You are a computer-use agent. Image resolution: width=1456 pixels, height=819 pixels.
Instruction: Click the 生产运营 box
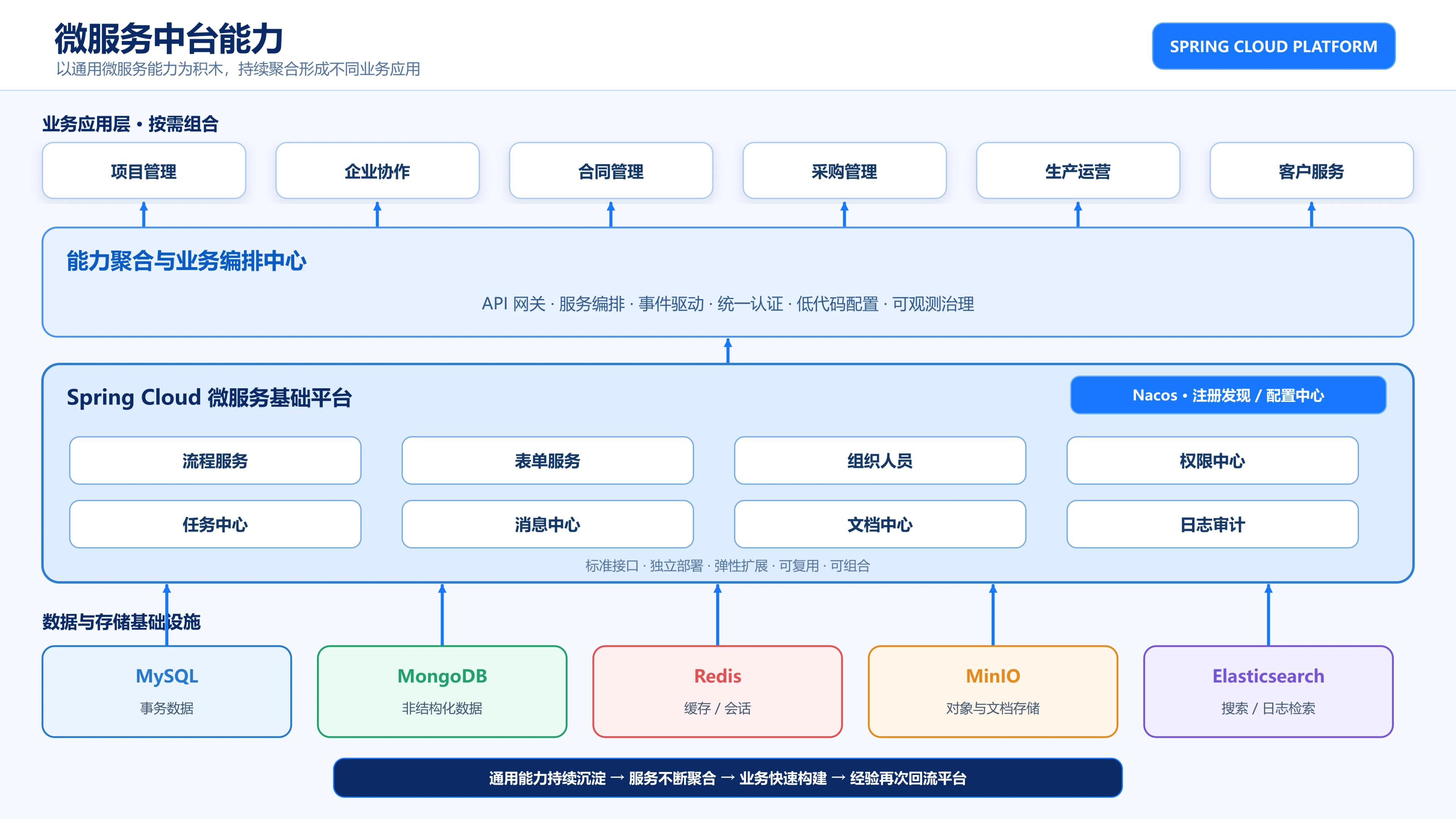point(1078,171)
